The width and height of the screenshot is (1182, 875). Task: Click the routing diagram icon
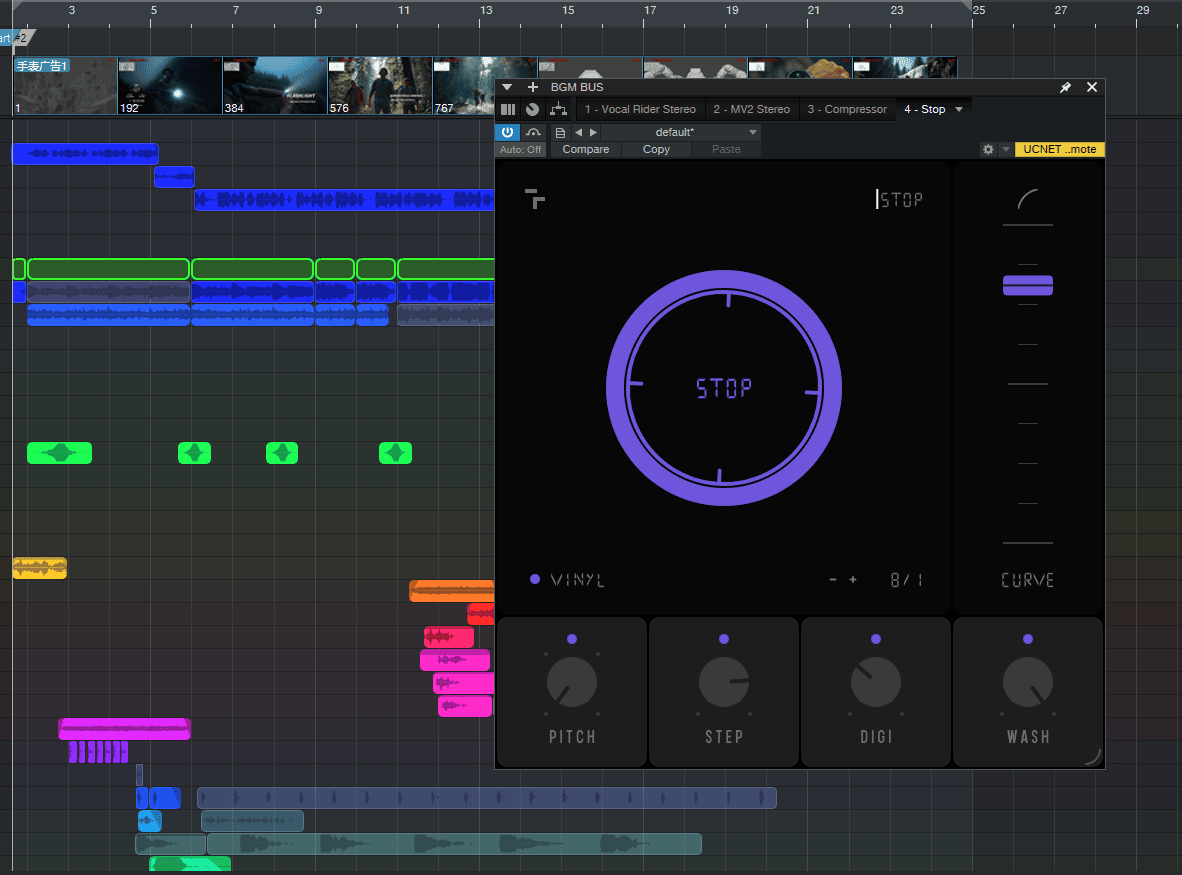(x=557, y=109)
